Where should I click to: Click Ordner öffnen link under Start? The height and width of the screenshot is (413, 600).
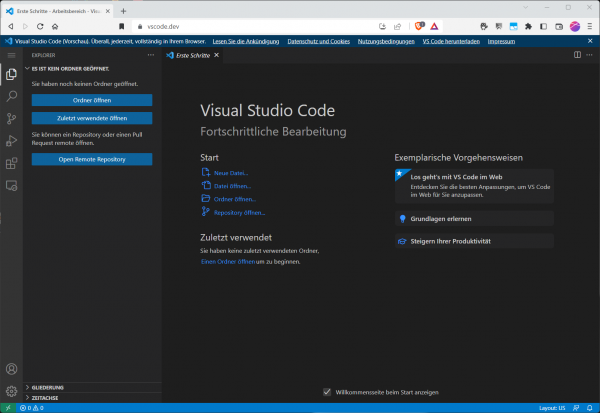(x=235, y=199)
